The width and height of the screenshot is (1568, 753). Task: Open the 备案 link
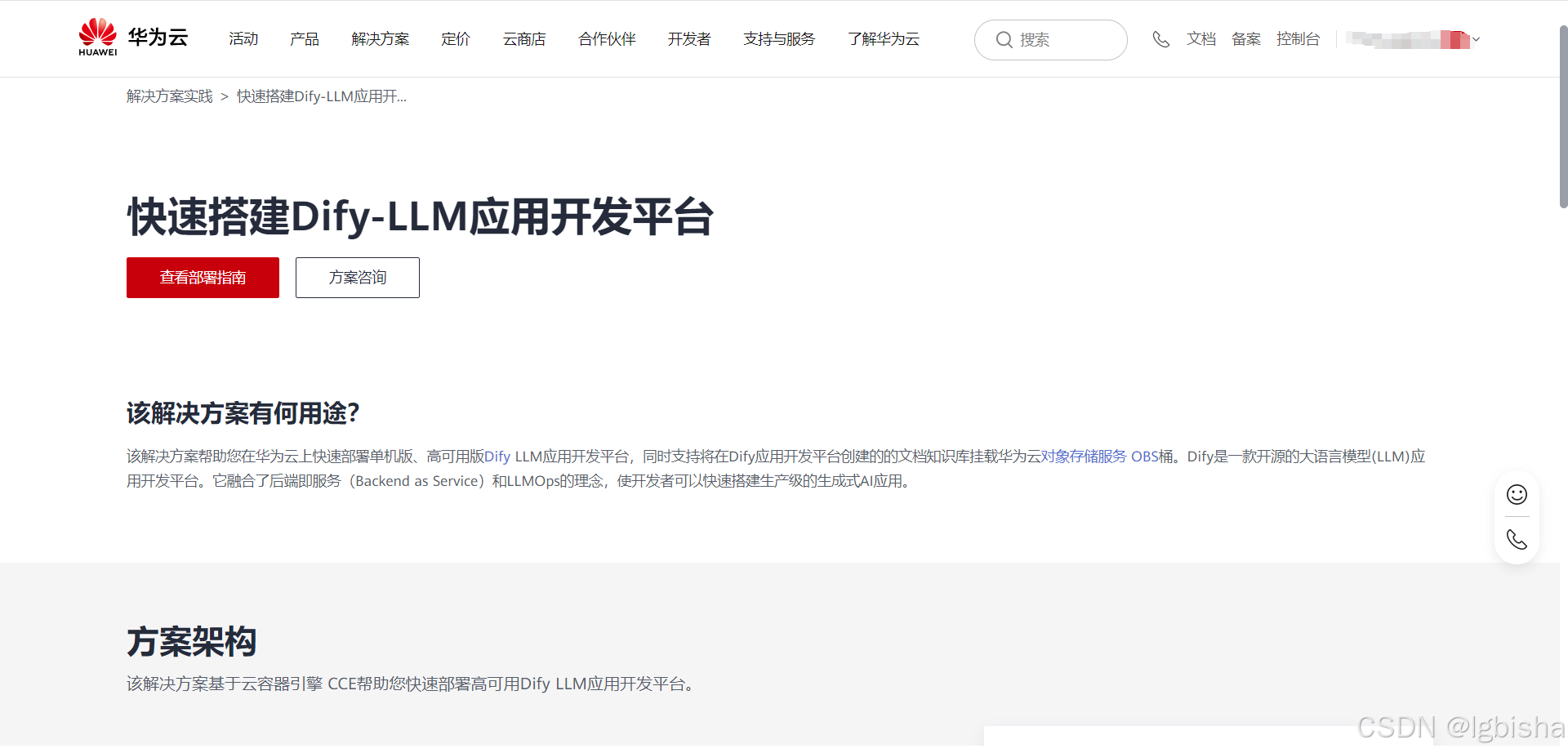coord(1246,39)
